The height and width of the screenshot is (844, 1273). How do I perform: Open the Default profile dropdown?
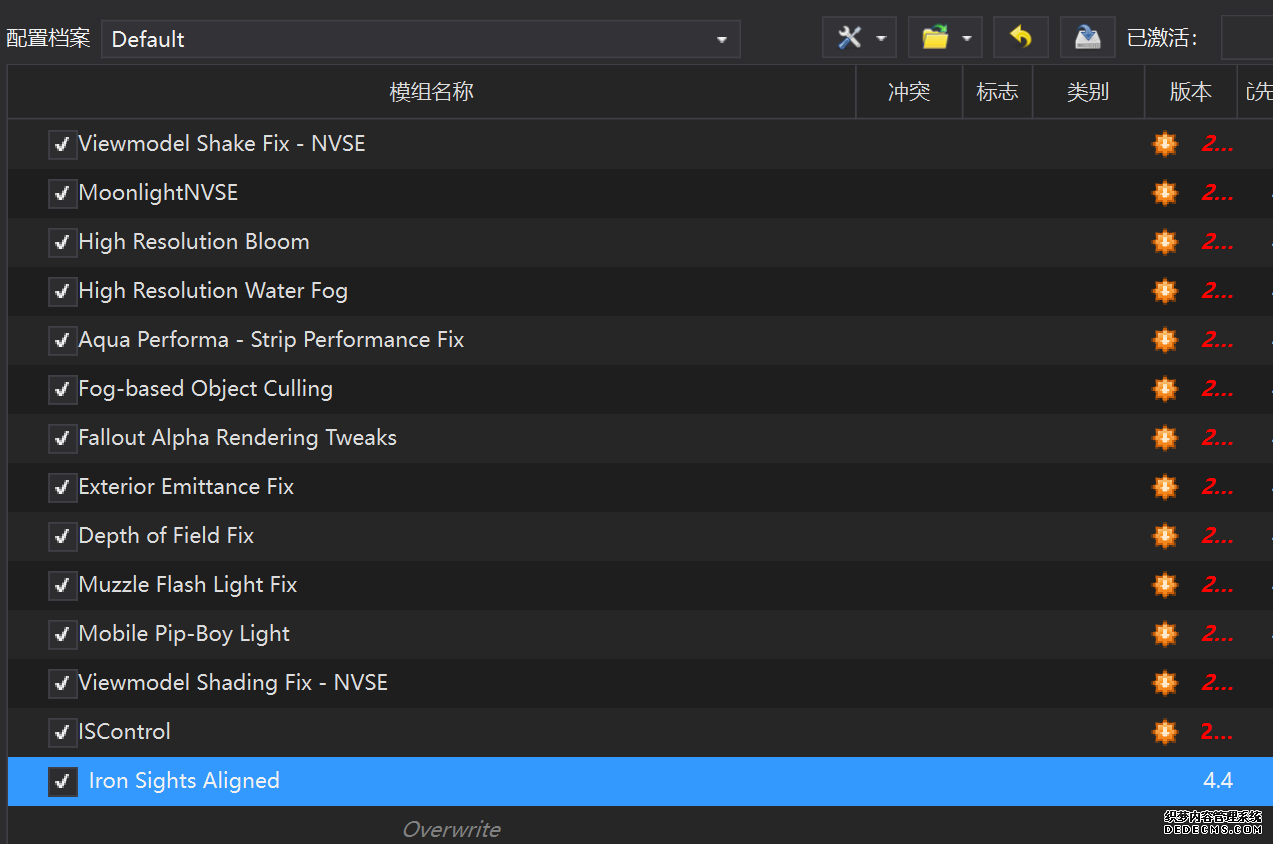tap(420, 39)
